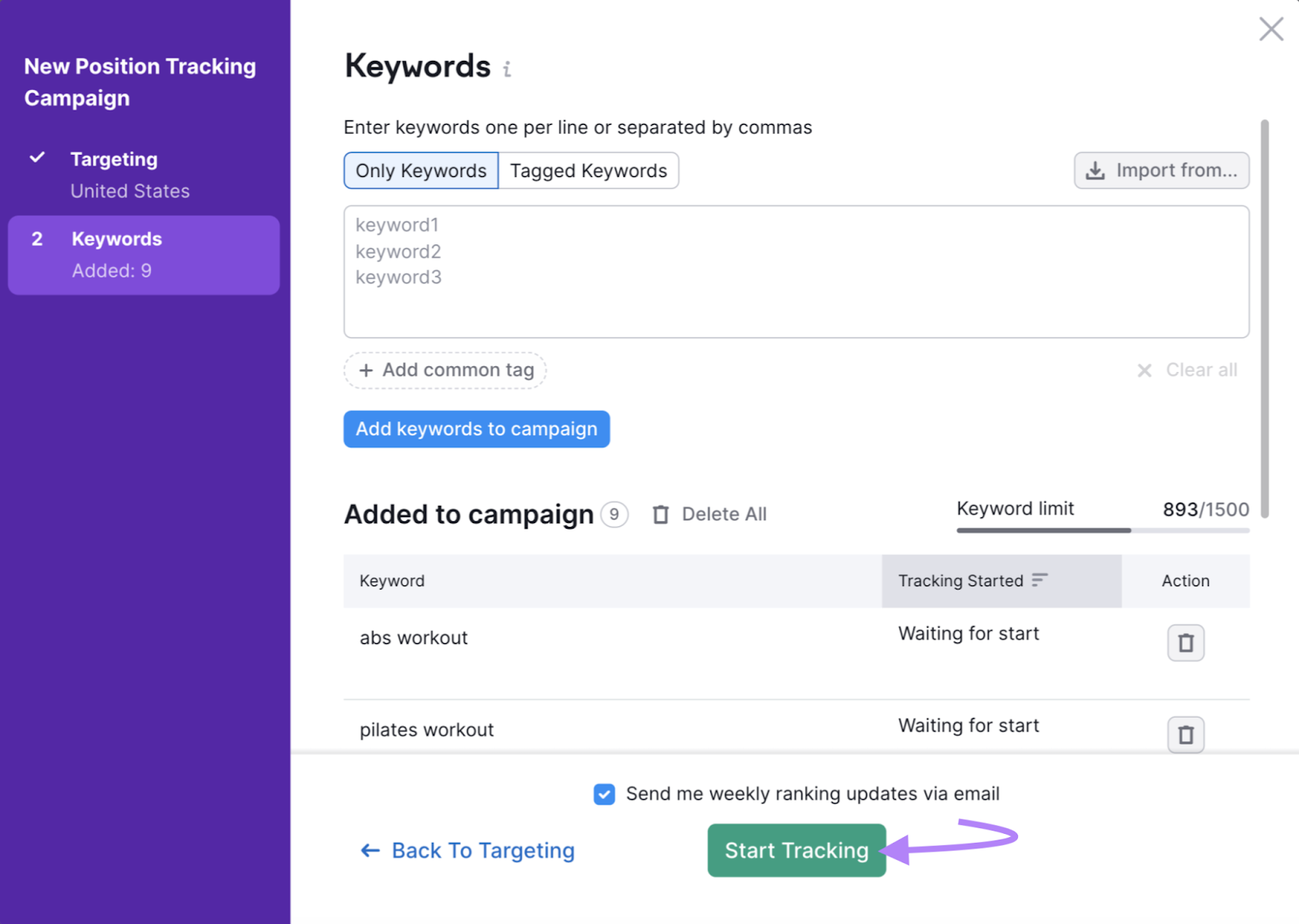Switch to Tagged Keywords tab
The width and height of the screenshot is (1299, 924).
[589, 171]
